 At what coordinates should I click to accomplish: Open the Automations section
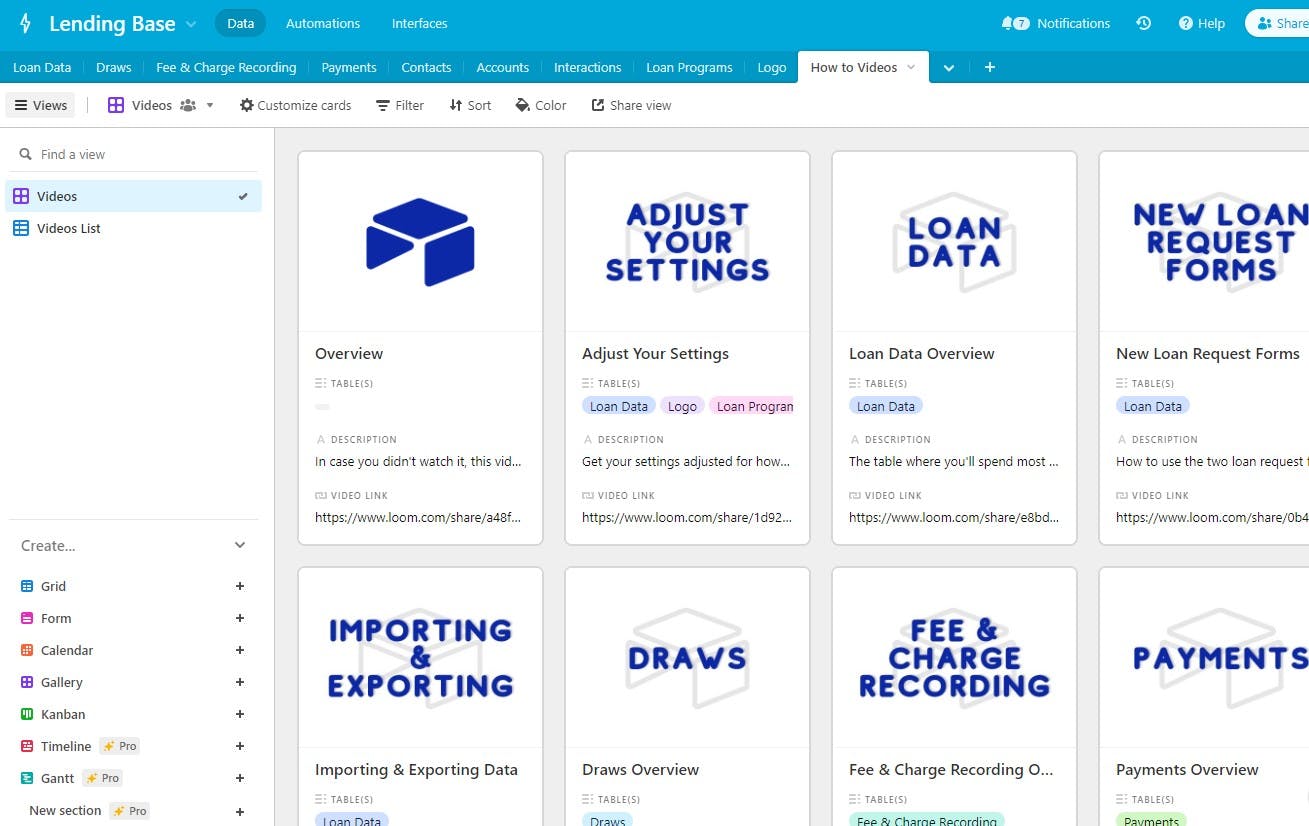323,23
